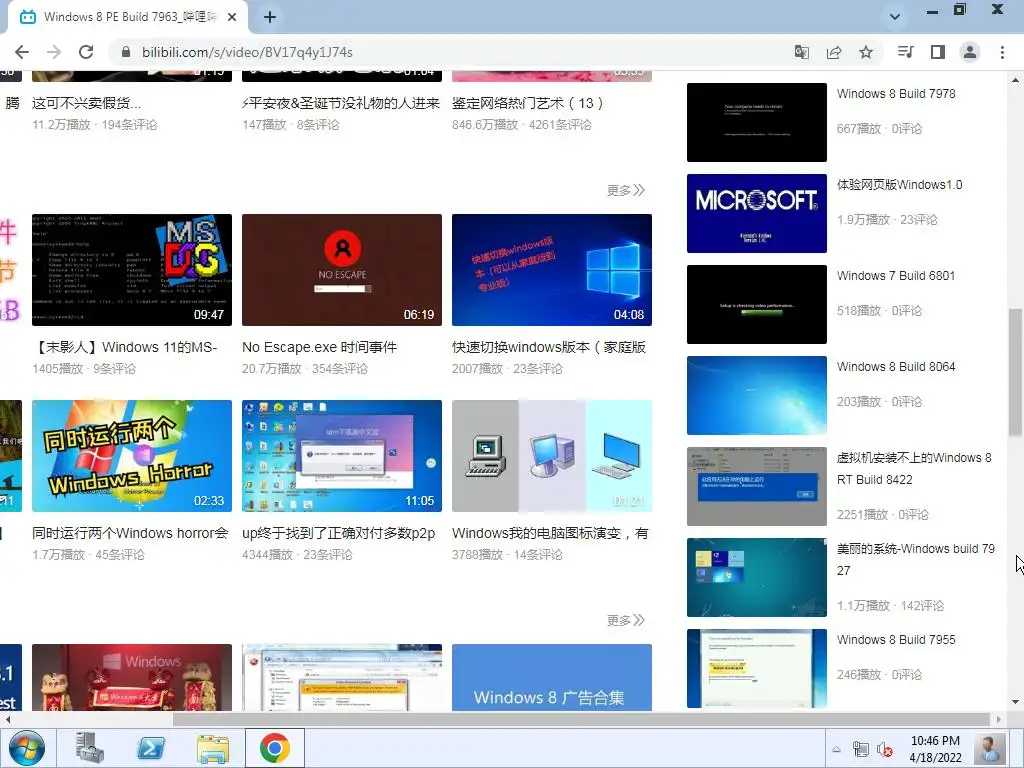
Task: Open the Windows Start button
Action: [27, 748]
